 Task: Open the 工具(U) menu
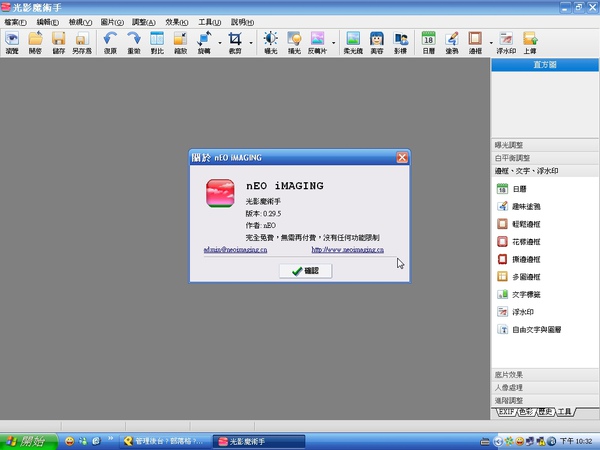click(x=209, y=22)
